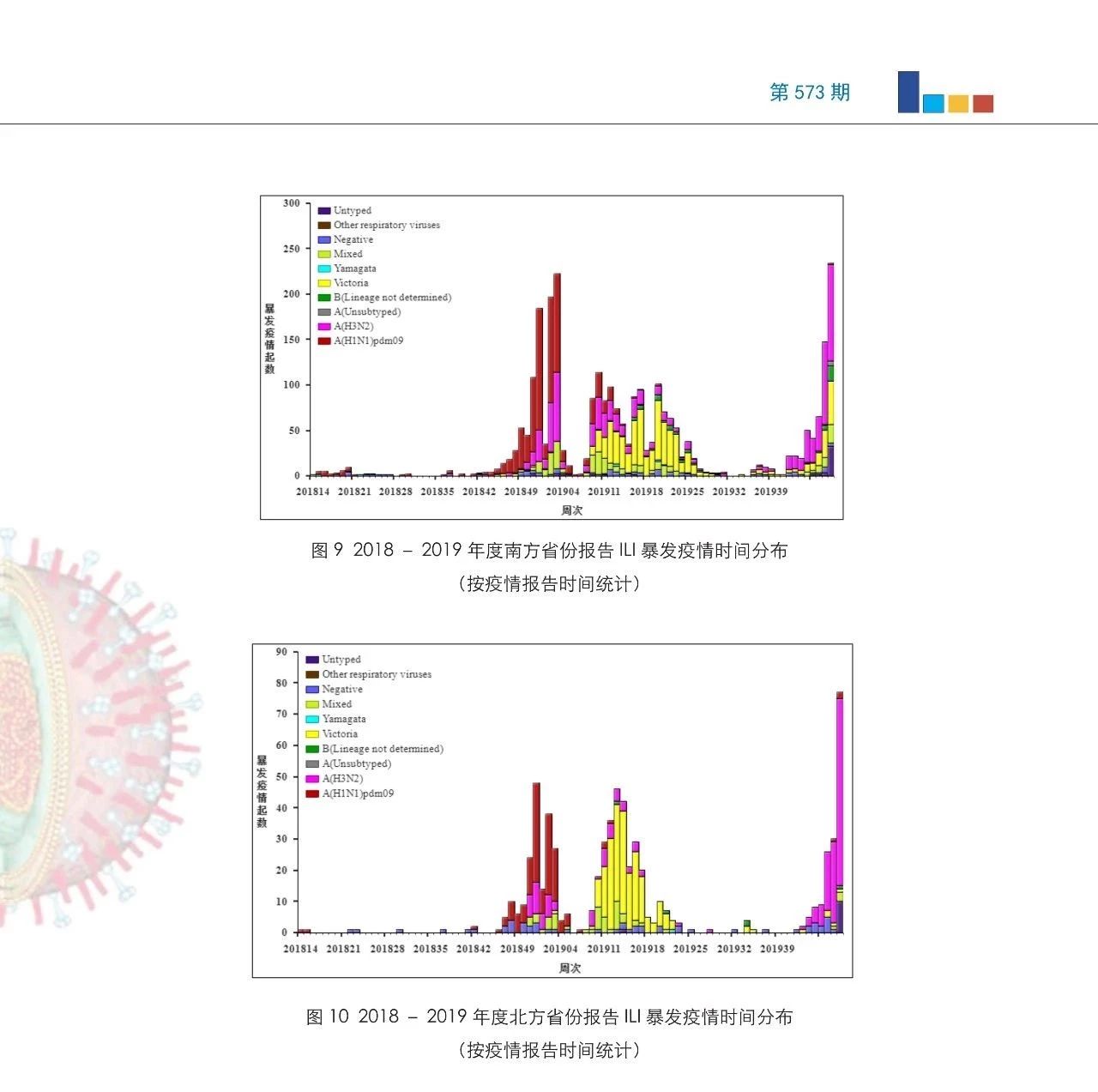Click the 201849 x-axis tick in the top chart
The height and width of the screenshot is (1092, 1098).
coord(521,492)
